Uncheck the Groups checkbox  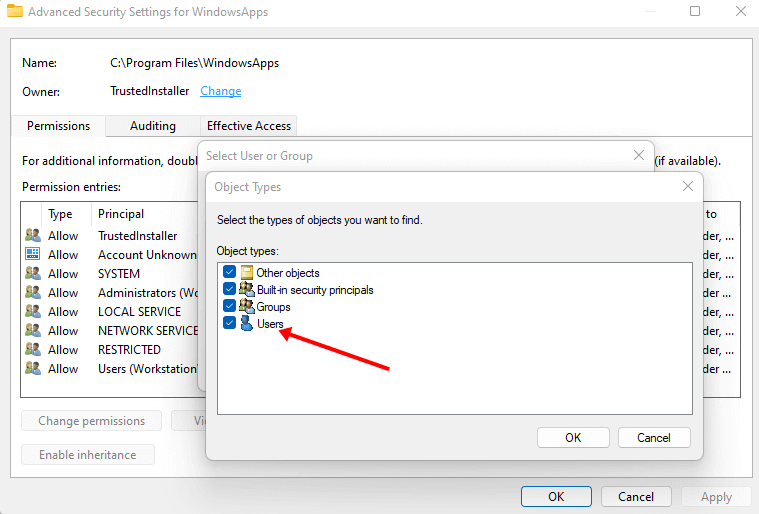229,306
